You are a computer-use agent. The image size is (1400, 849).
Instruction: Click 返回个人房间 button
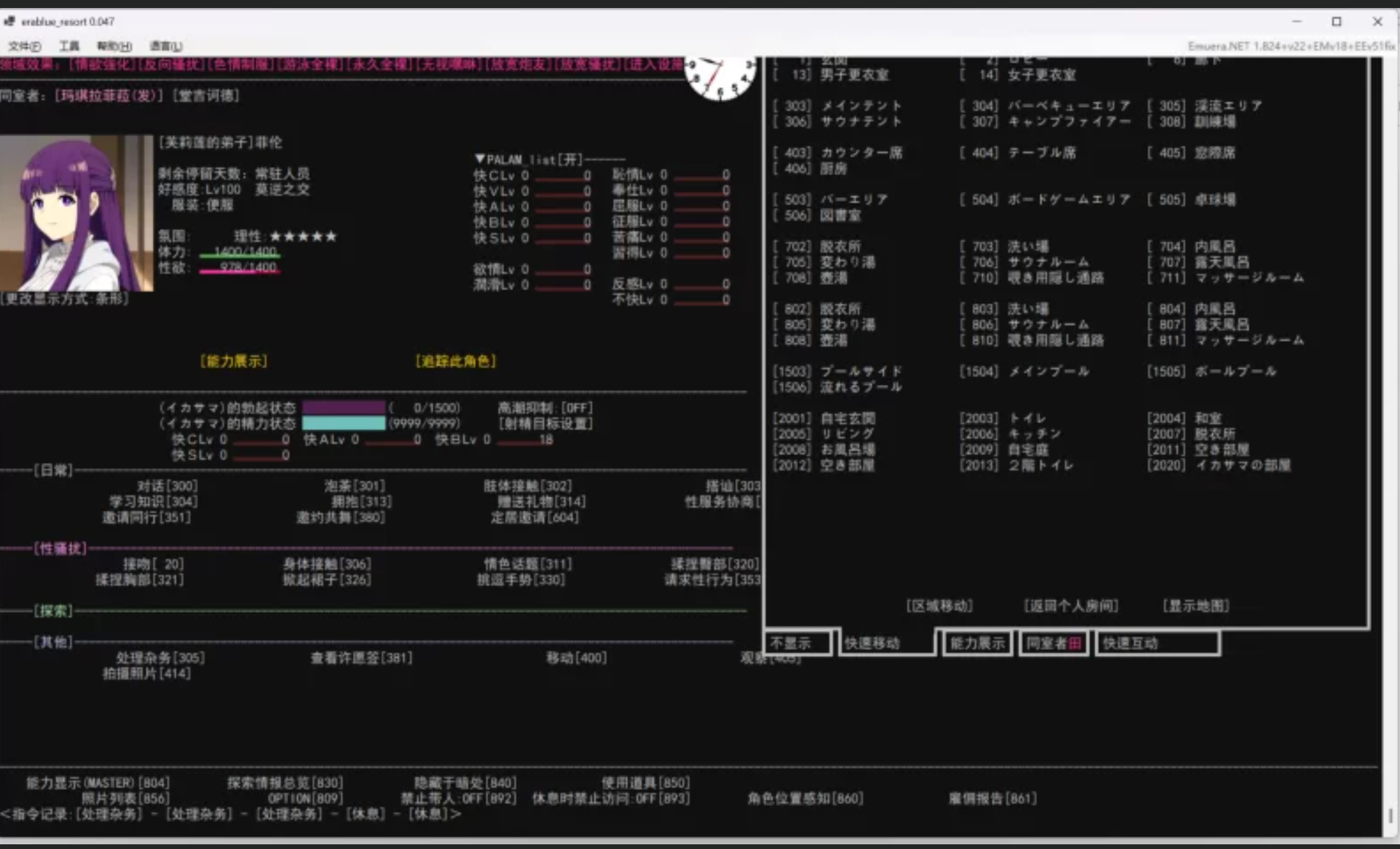coord(1071,606)
